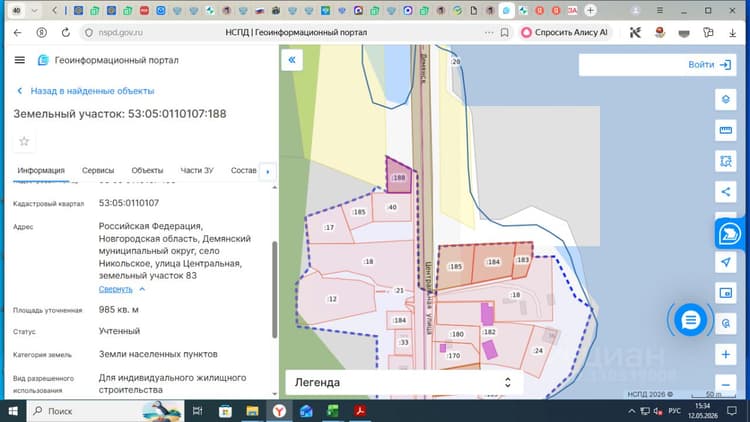The image size is (750, 422).
Task: Open the Yandex ID key icon
Action: coord(42,33)
